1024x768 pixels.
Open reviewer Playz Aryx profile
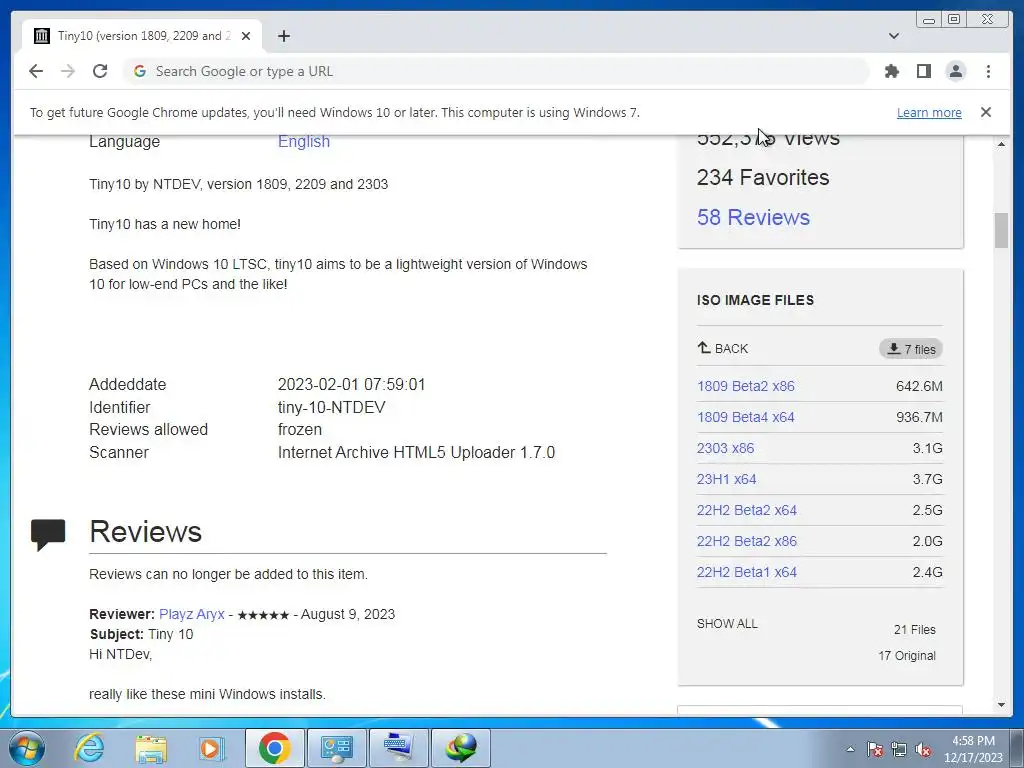(x=191, y=614)
